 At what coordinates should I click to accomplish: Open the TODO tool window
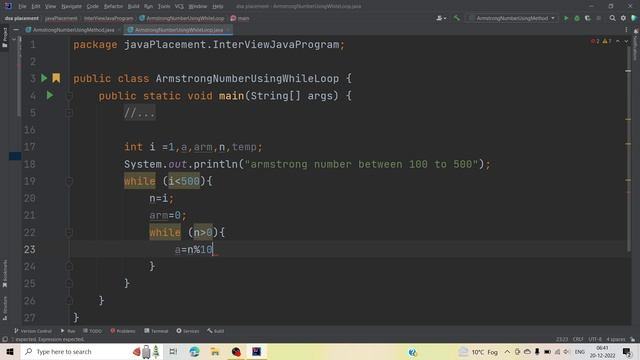tap(92, 331)
